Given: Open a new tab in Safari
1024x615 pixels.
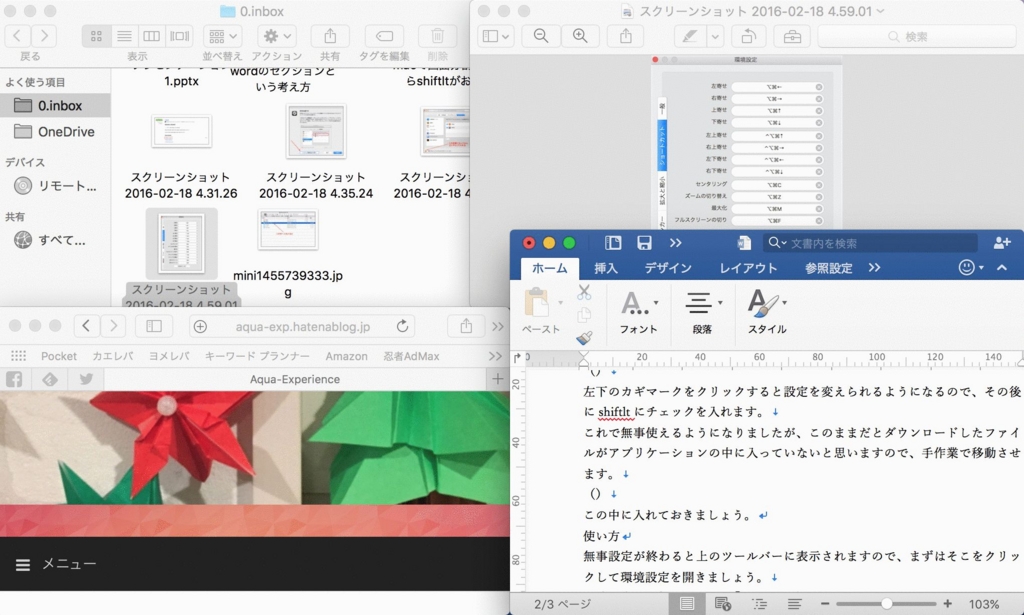Looking at the screenshot, I should click(498, 379).
